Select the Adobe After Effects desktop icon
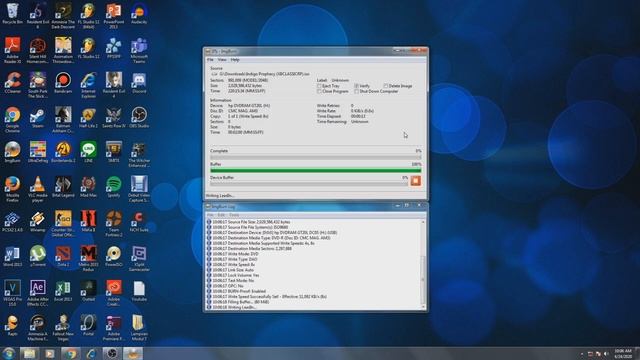Viewport: 640px width, 360px height. click(x=38, y=293)
